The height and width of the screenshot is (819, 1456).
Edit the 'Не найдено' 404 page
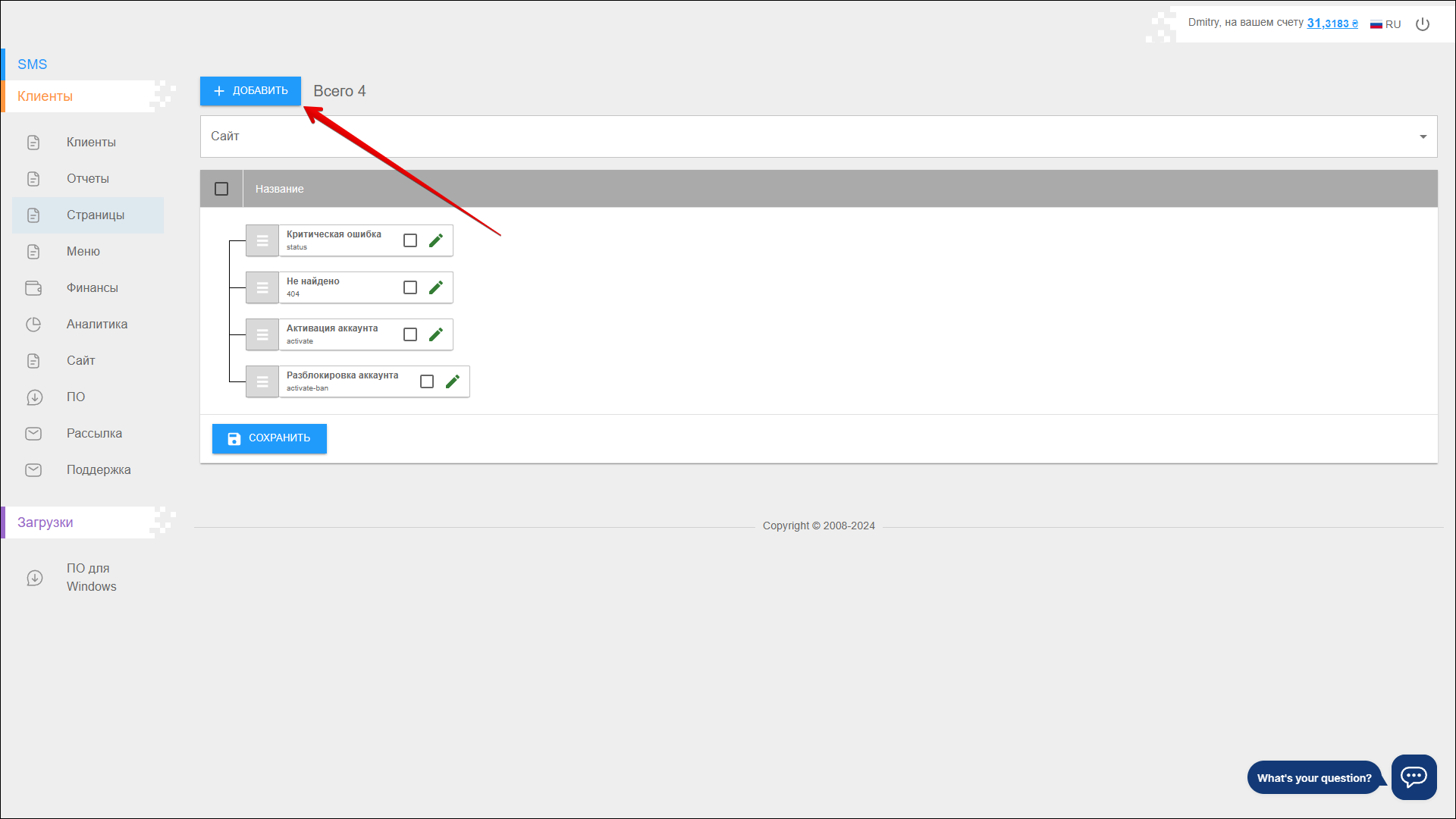[436, 287]
